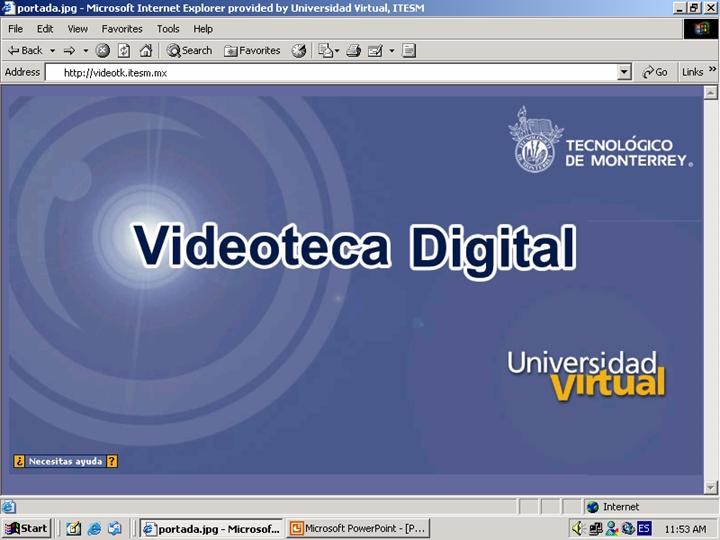
Task: Go to the Home page icon
Action: pos(146,51)
